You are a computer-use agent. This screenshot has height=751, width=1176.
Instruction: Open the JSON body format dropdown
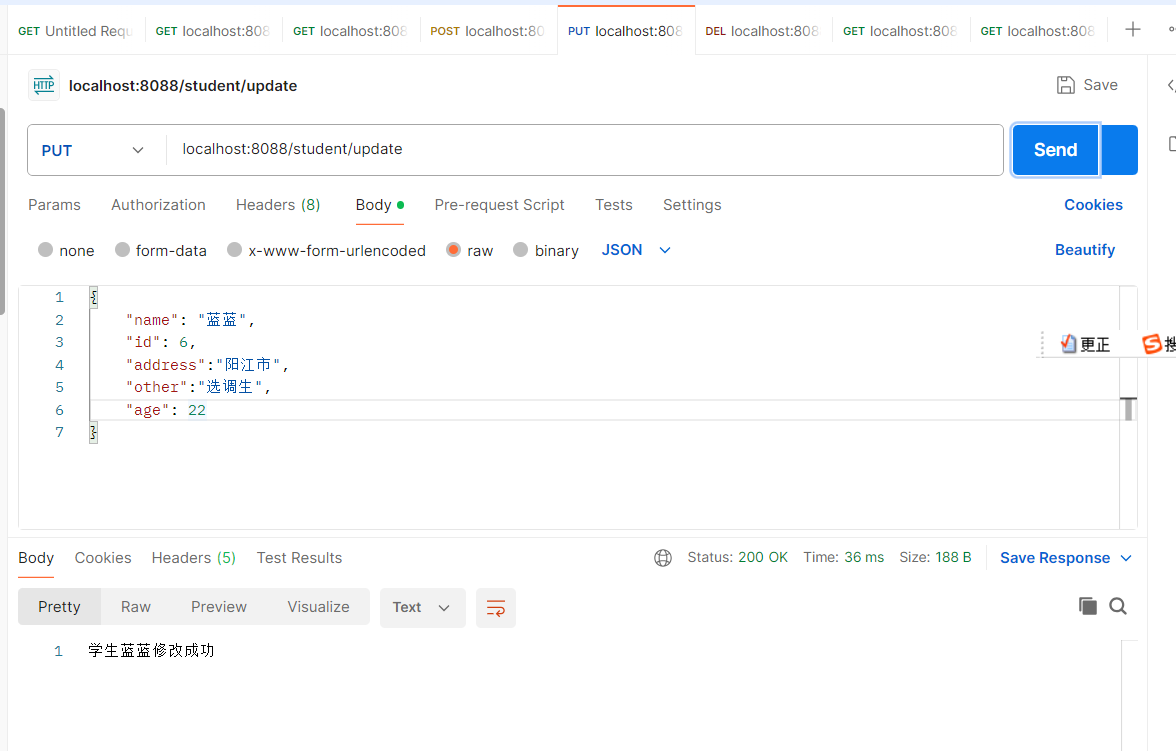(x=636, y=250)
